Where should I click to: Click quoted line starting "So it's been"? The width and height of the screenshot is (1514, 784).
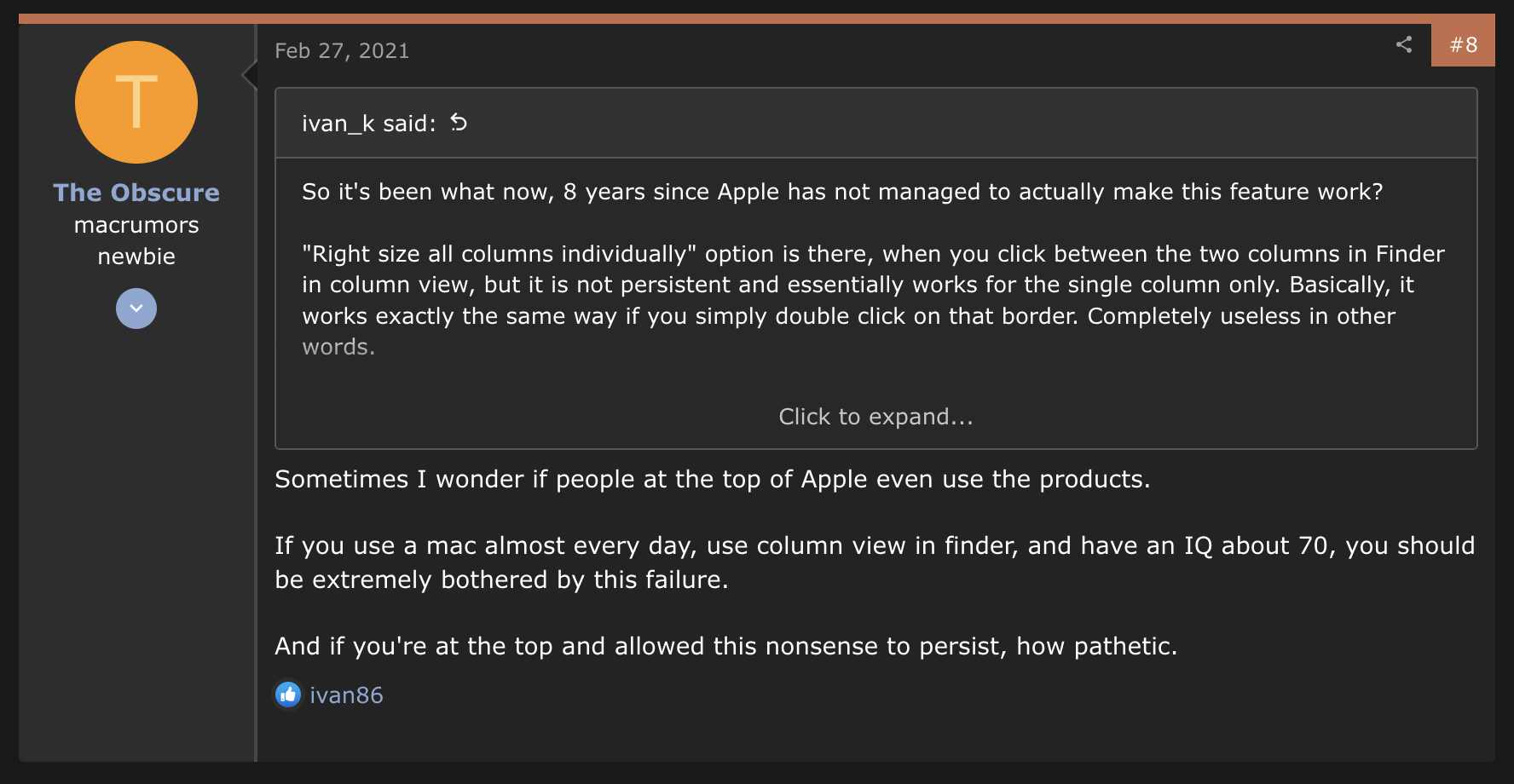coord(841,192)
